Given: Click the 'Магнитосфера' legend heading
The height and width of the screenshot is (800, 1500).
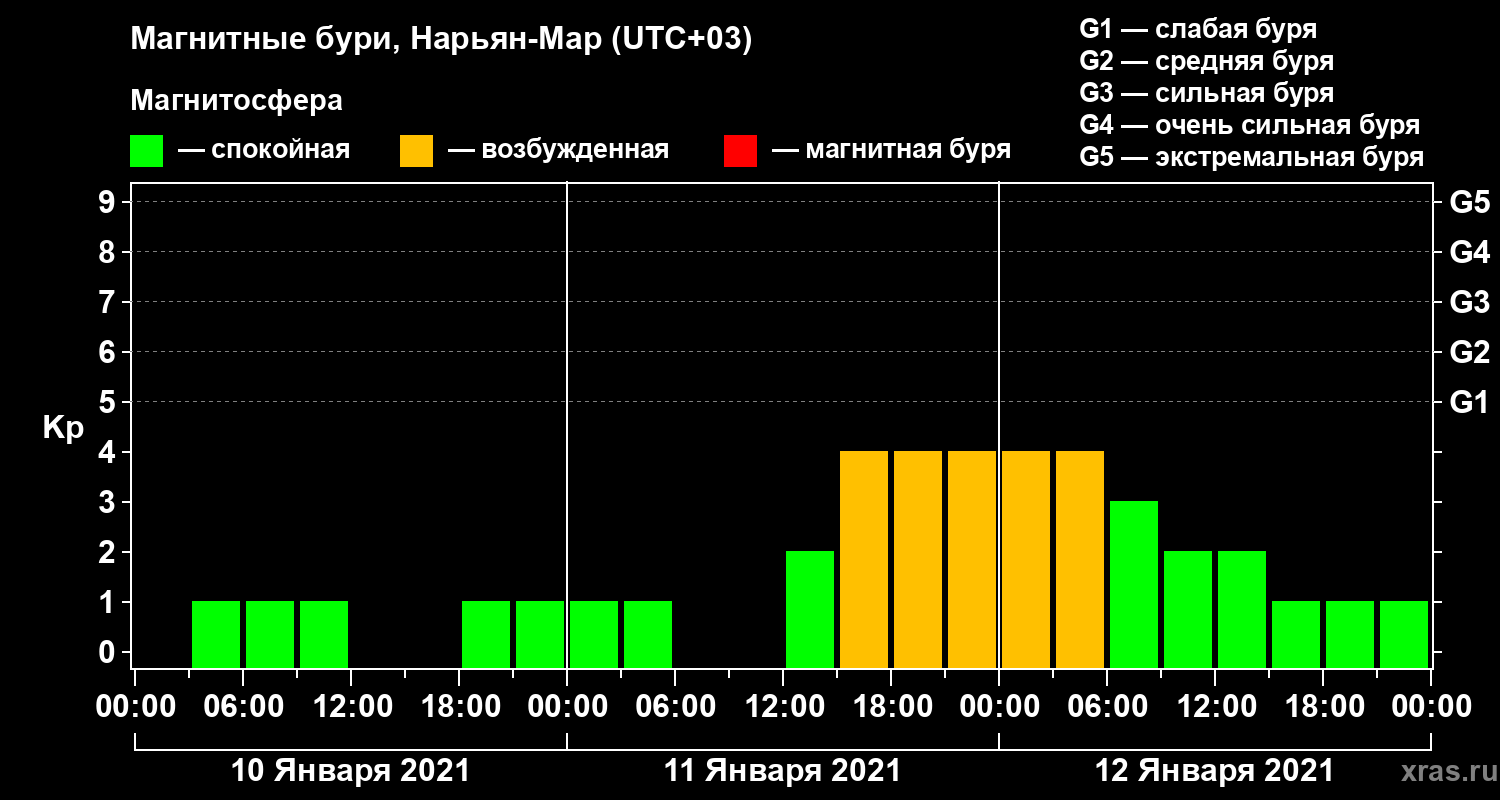Looking at the screenshot, I should (236, 101).
